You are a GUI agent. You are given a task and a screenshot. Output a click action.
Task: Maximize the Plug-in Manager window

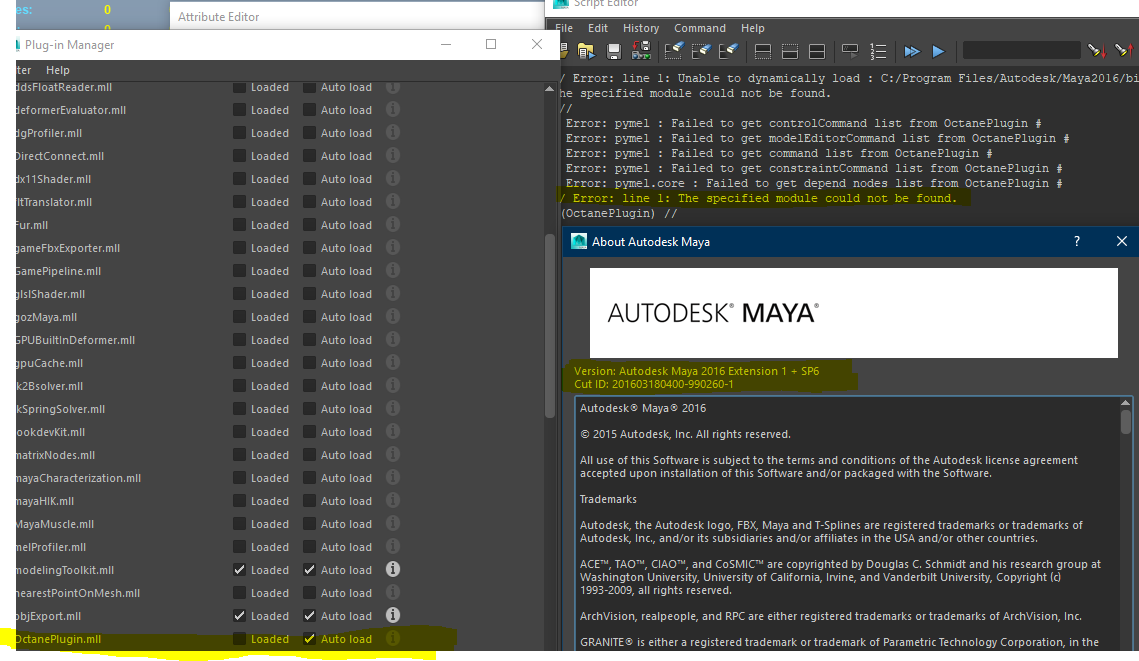491,44
